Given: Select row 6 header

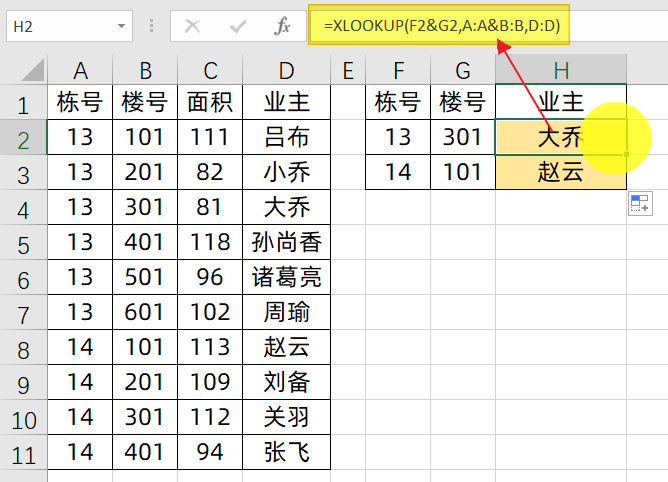Looking at the screenshot, I should coord(23,277).
